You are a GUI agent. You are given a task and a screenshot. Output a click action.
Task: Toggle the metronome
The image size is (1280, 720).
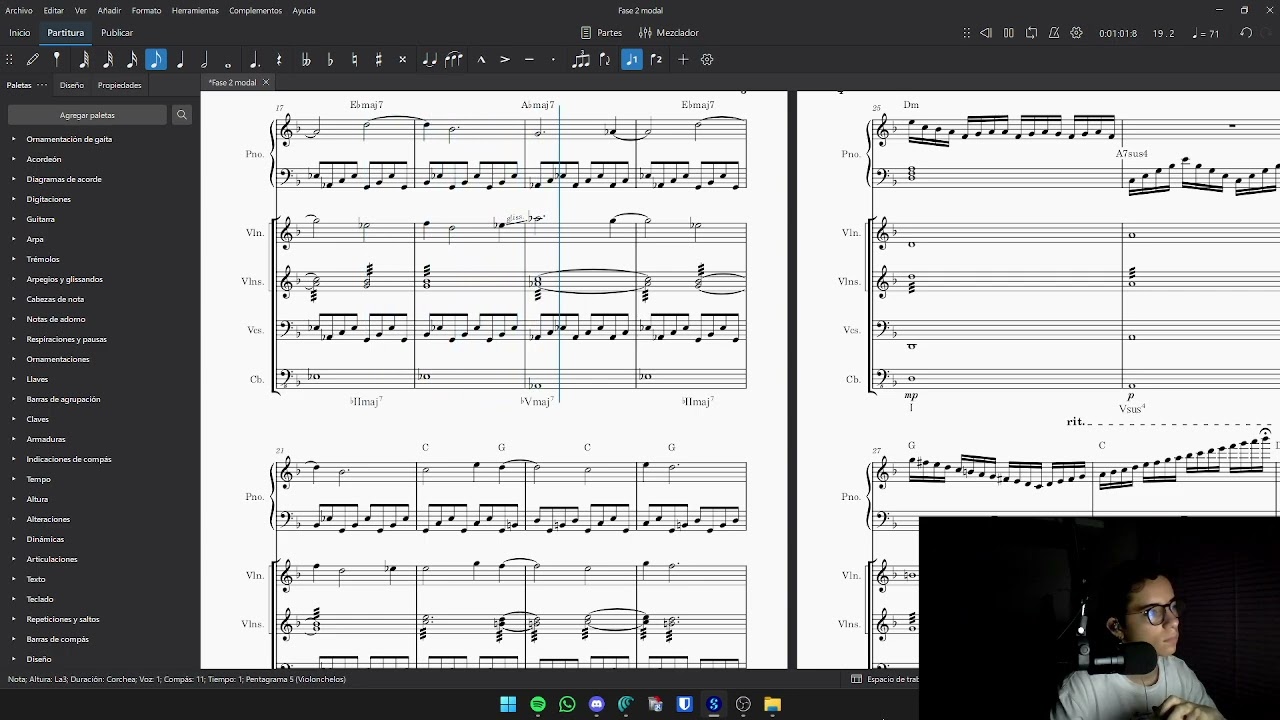[x=1054, y=33]
